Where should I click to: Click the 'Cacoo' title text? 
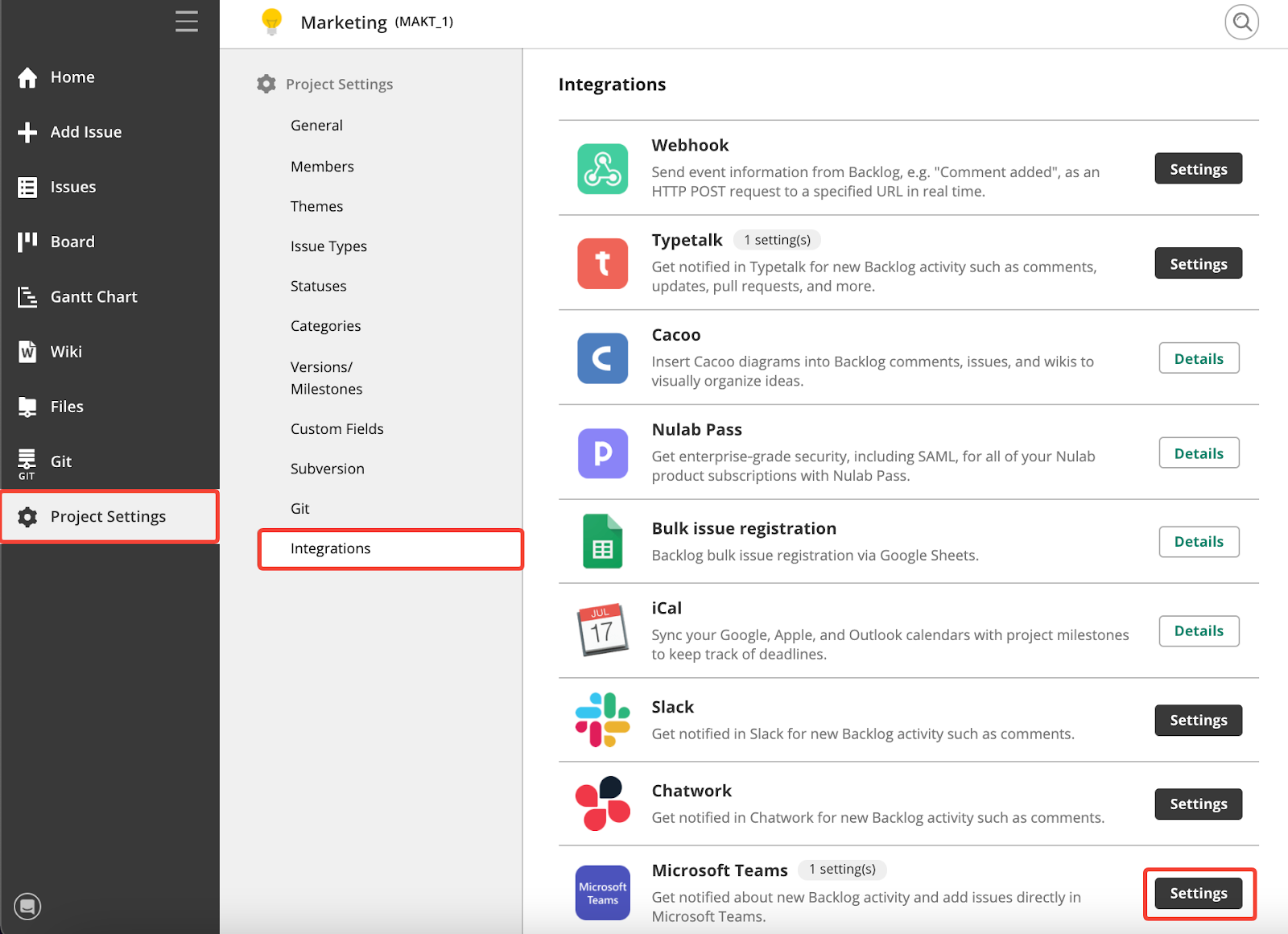(676, 335)
